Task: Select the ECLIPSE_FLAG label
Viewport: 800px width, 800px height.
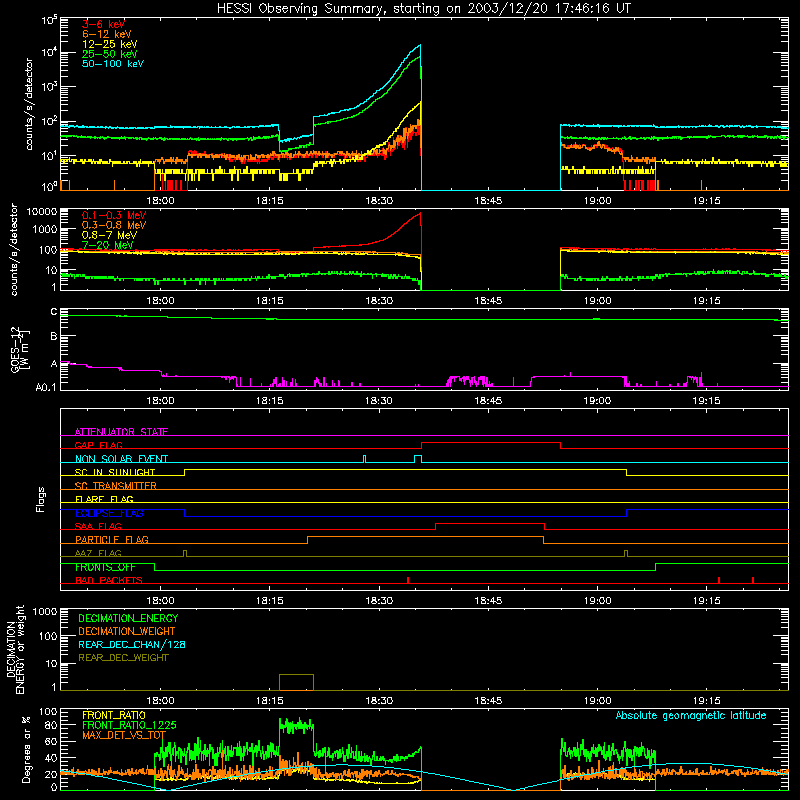Action: tap(109, 513)
